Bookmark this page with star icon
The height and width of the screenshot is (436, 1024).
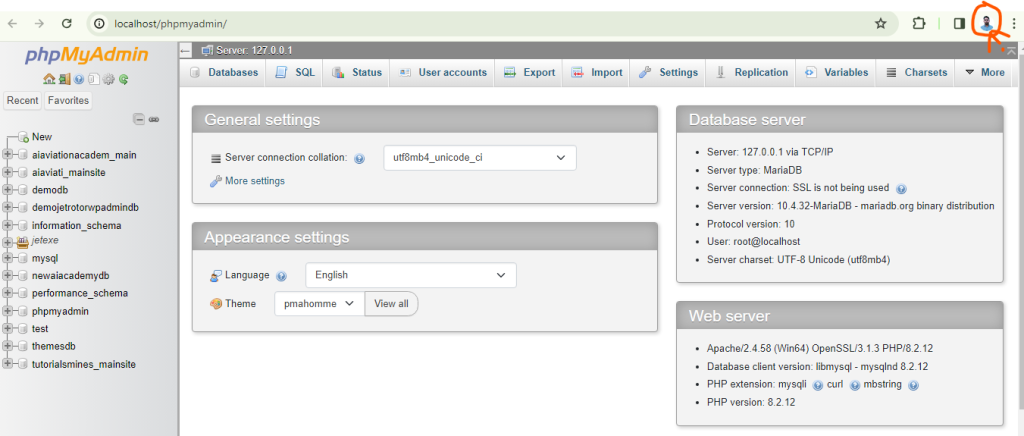(x=880, y=23)
